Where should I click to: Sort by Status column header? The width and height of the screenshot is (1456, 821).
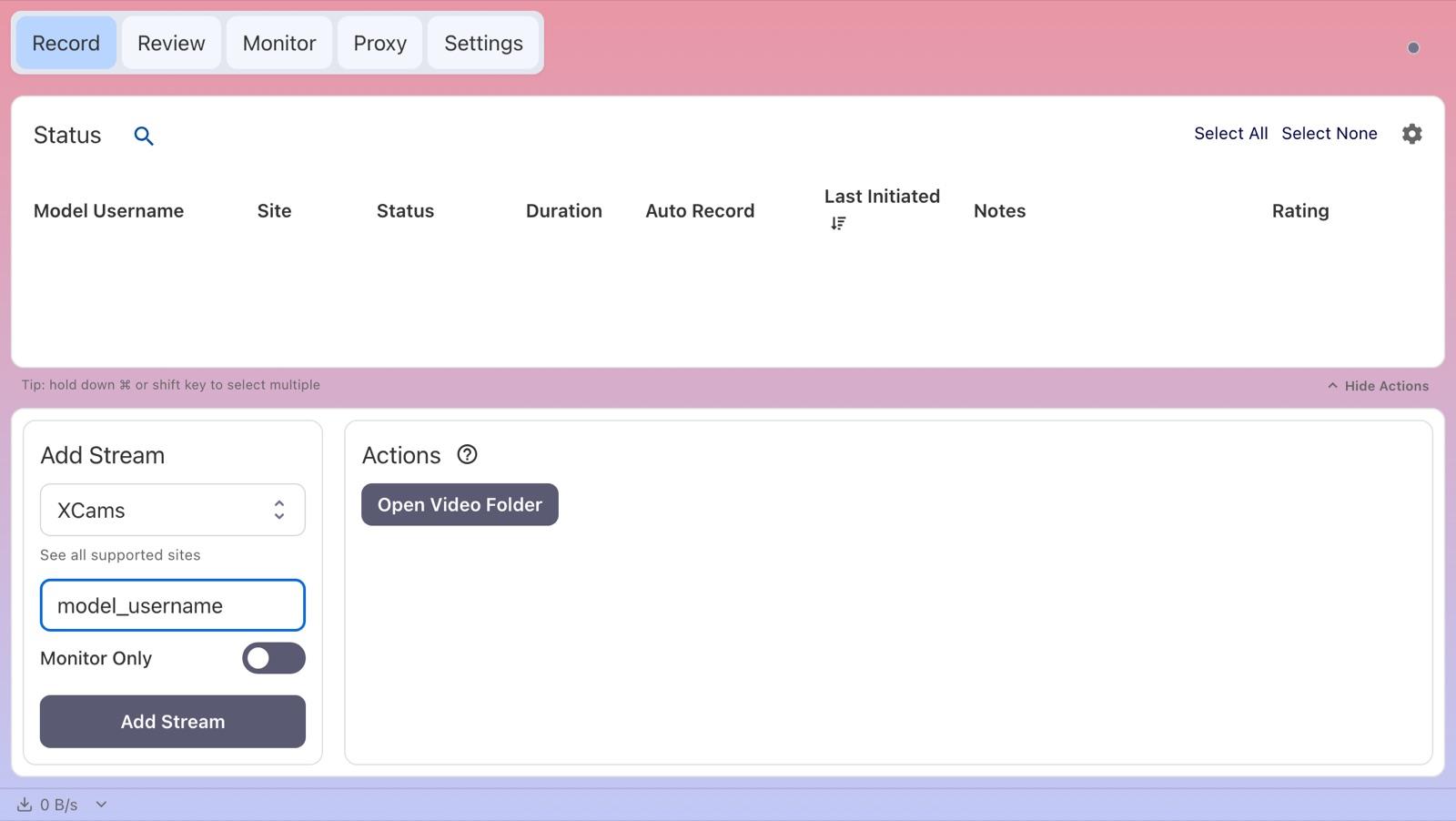[x=405, y=211]
